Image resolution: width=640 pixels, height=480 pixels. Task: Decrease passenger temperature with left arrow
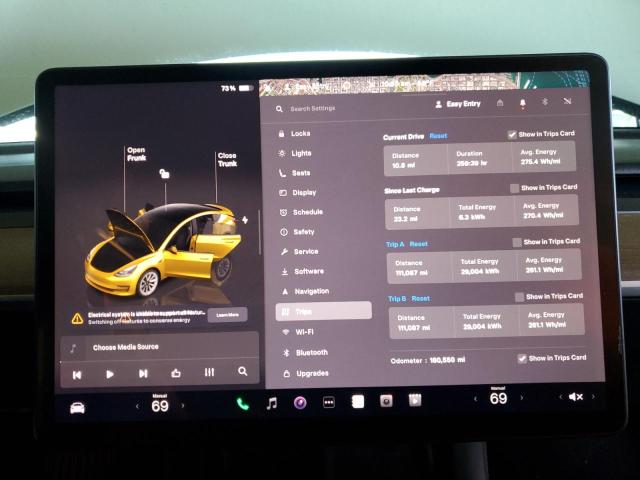[x=475, y=399]
